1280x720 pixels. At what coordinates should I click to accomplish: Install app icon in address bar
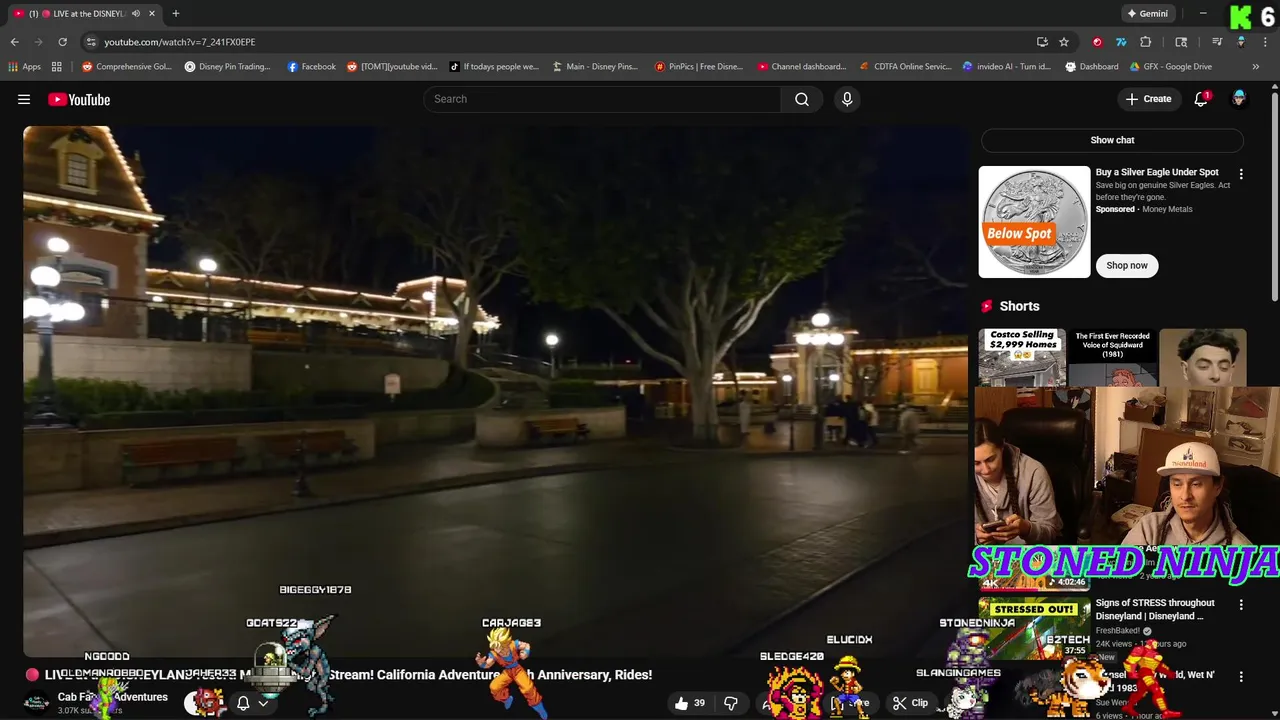tap(1042, 42)
